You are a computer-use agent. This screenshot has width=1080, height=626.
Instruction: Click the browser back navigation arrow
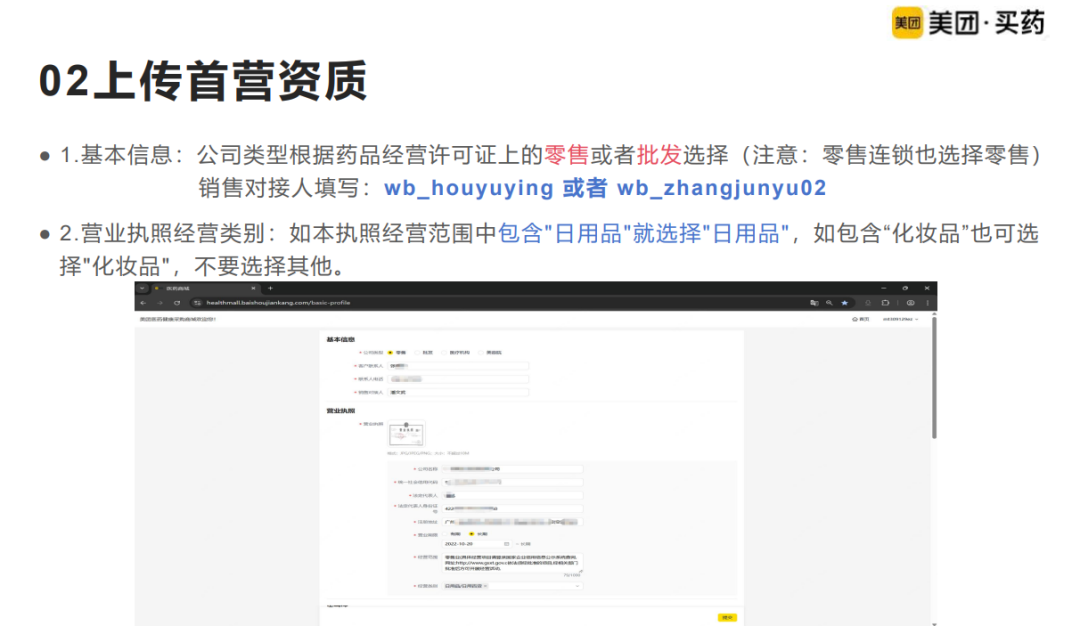(x=144, y=302)
